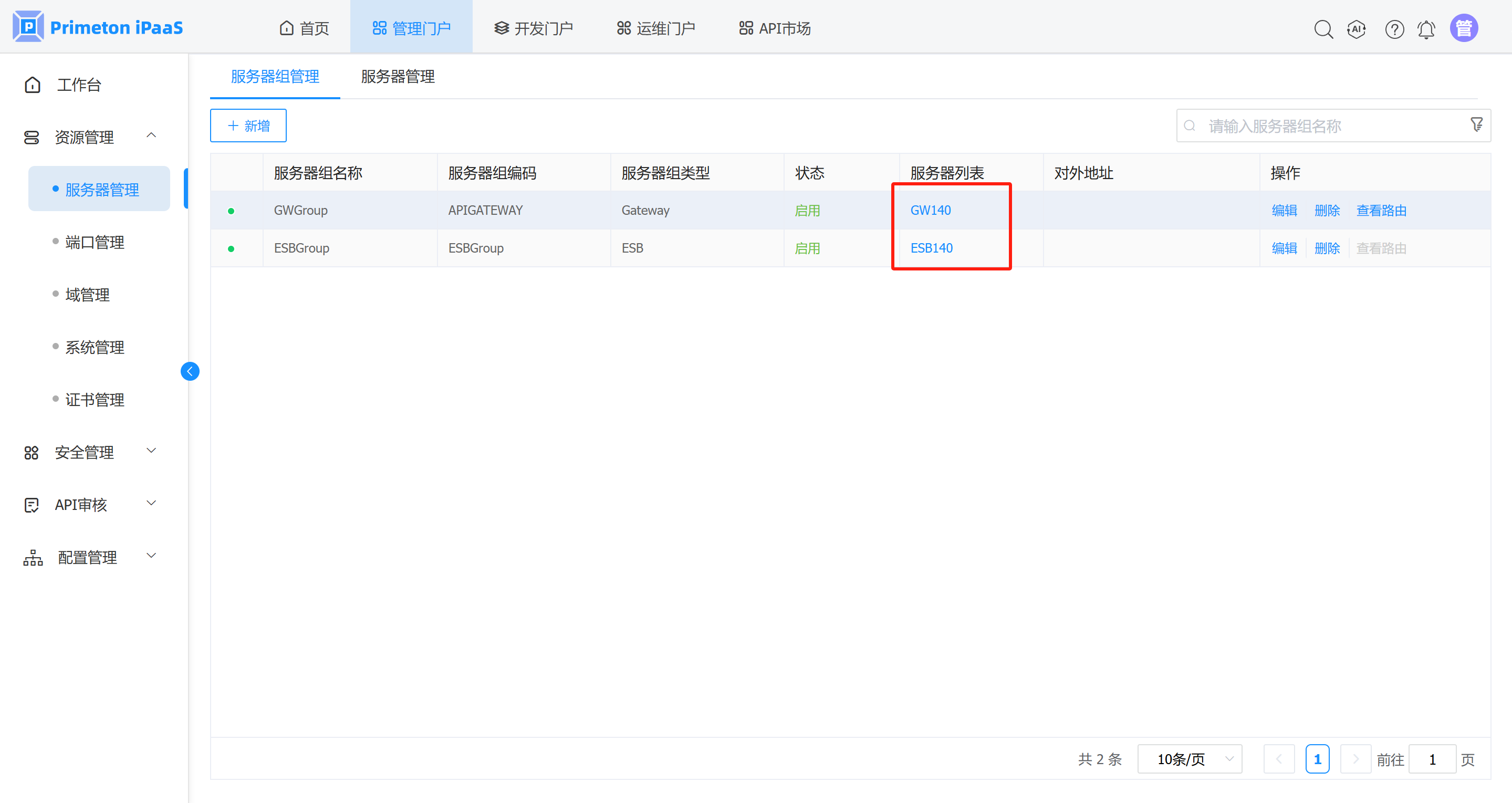The image size is (1512, 803).
Task: Open the help icon in top bar
Action: pos(1394,28)
